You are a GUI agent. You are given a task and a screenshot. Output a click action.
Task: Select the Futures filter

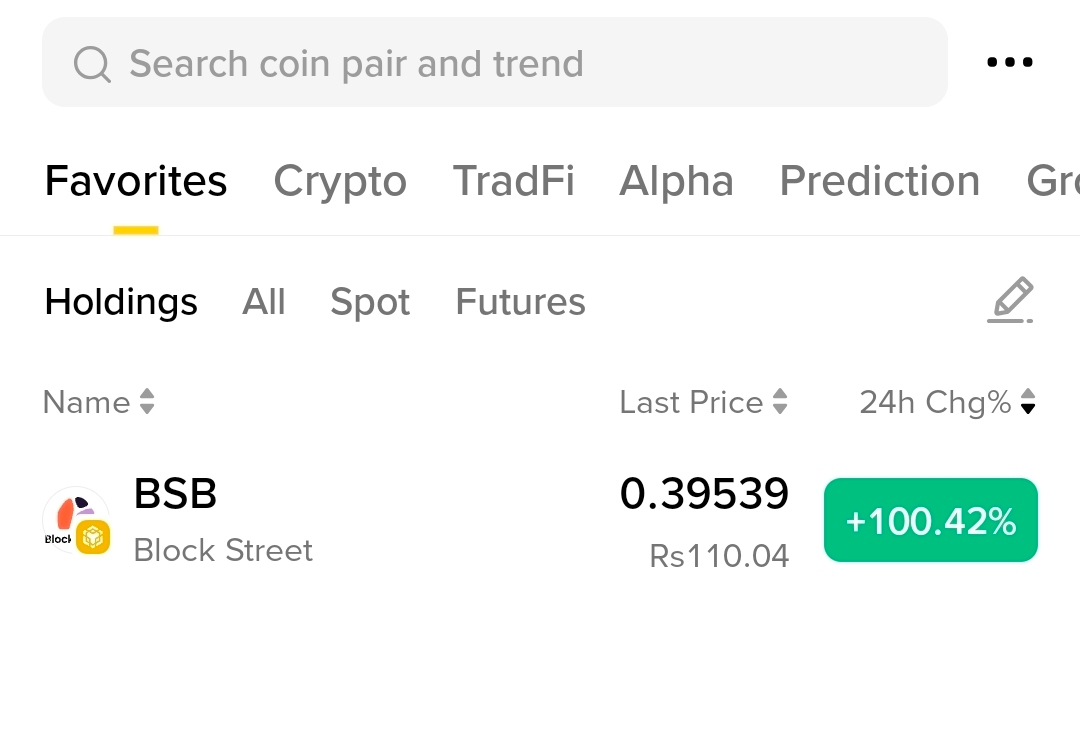pyautogui.click(x=520, y=302)
